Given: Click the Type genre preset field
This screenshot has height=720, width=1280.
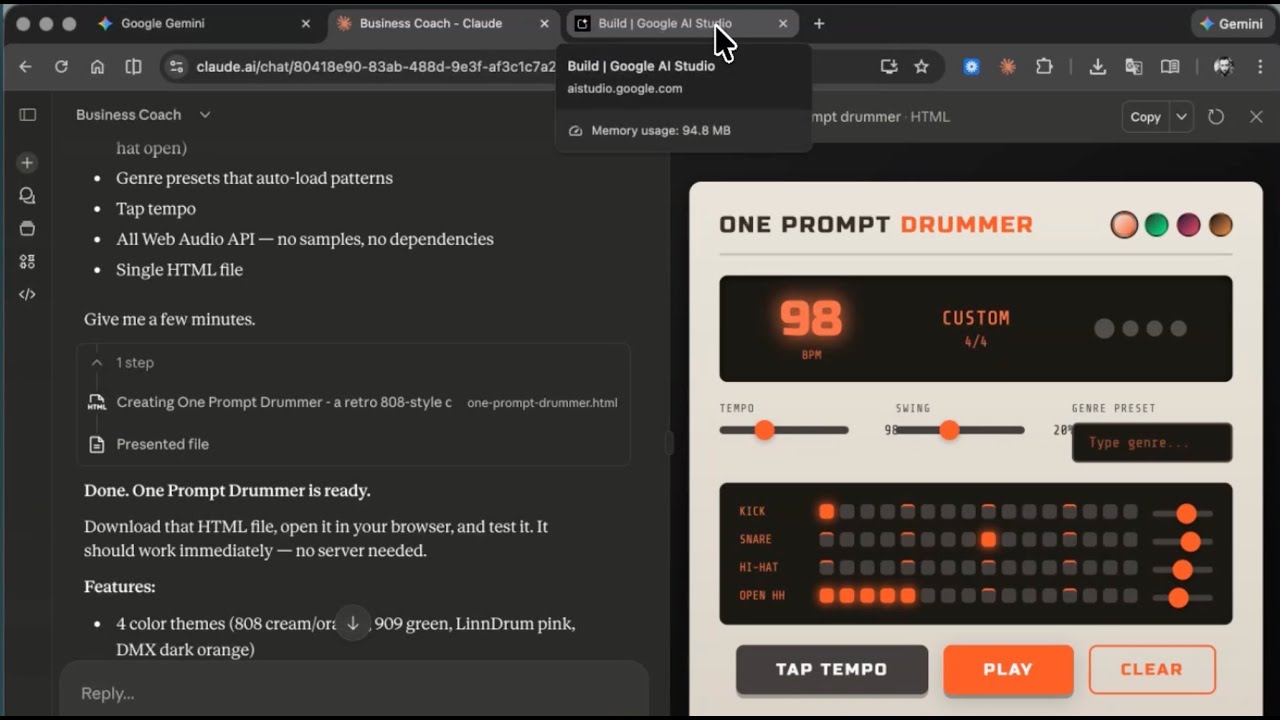Looking at the screenshot, I should [1152, 442].
